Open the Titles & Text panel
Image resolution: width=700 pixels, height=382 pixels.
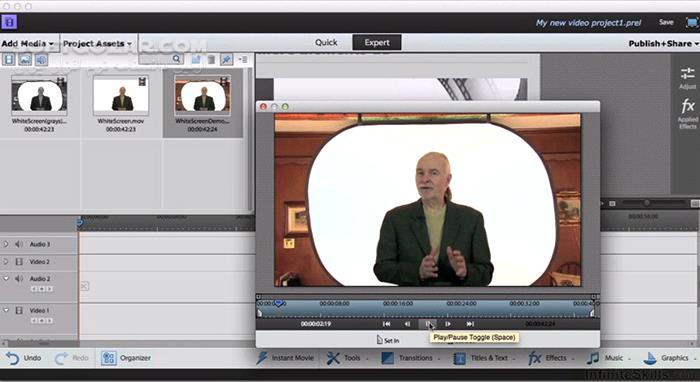pyautogui.click(x=484, y=358)
